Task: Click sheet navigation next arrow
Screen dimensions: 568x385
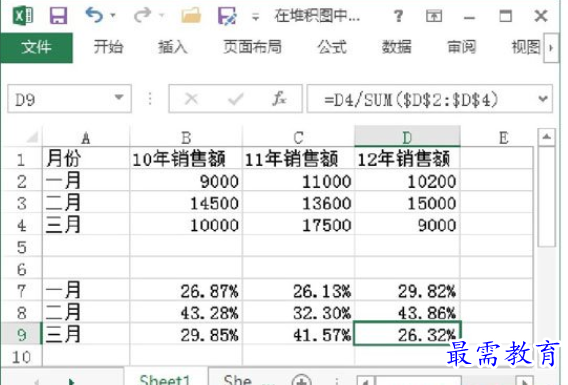Action: point(71,381)
